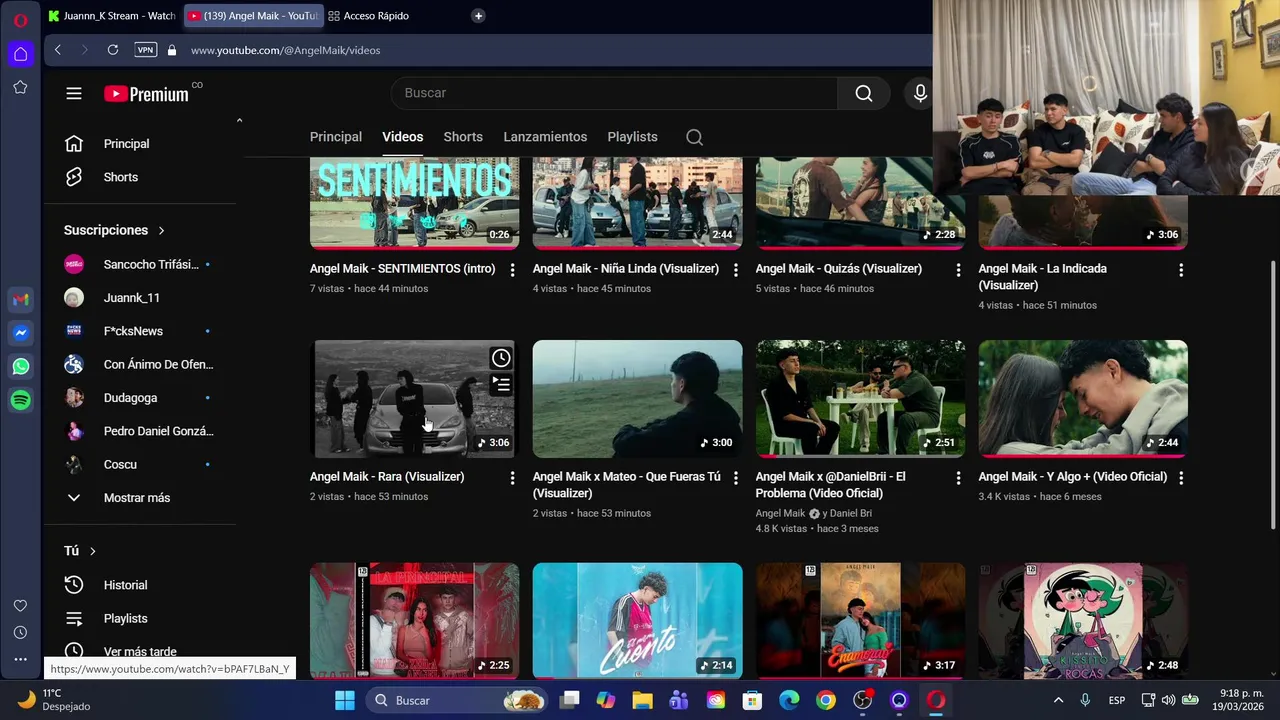Switch to Juannn_K Stream browser tab
Screen dimensions: 1280x720
[x=112, y=16]
